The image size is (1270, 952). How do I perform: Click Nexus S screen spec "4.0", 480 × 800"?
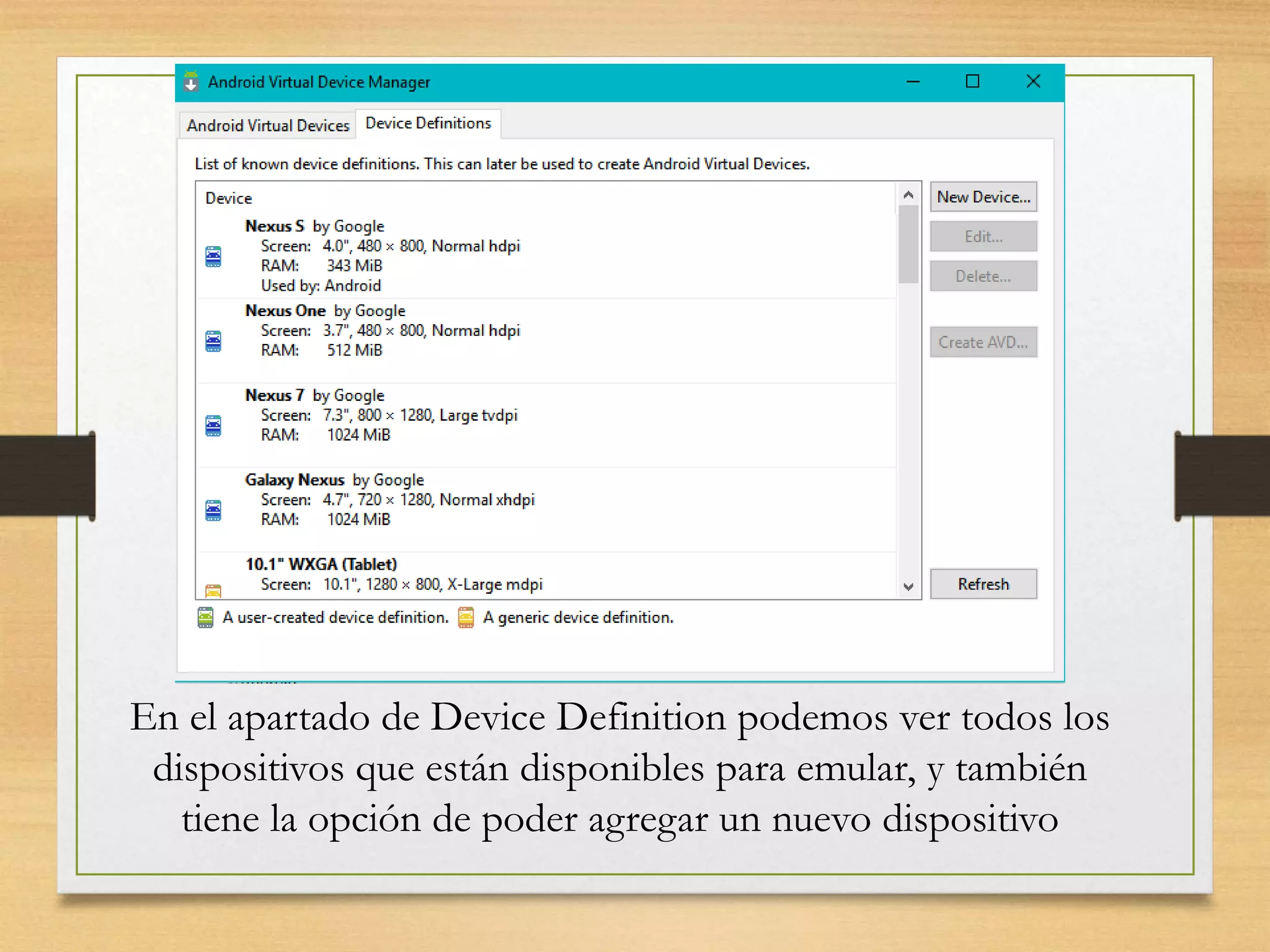click(x=374, y=246)
